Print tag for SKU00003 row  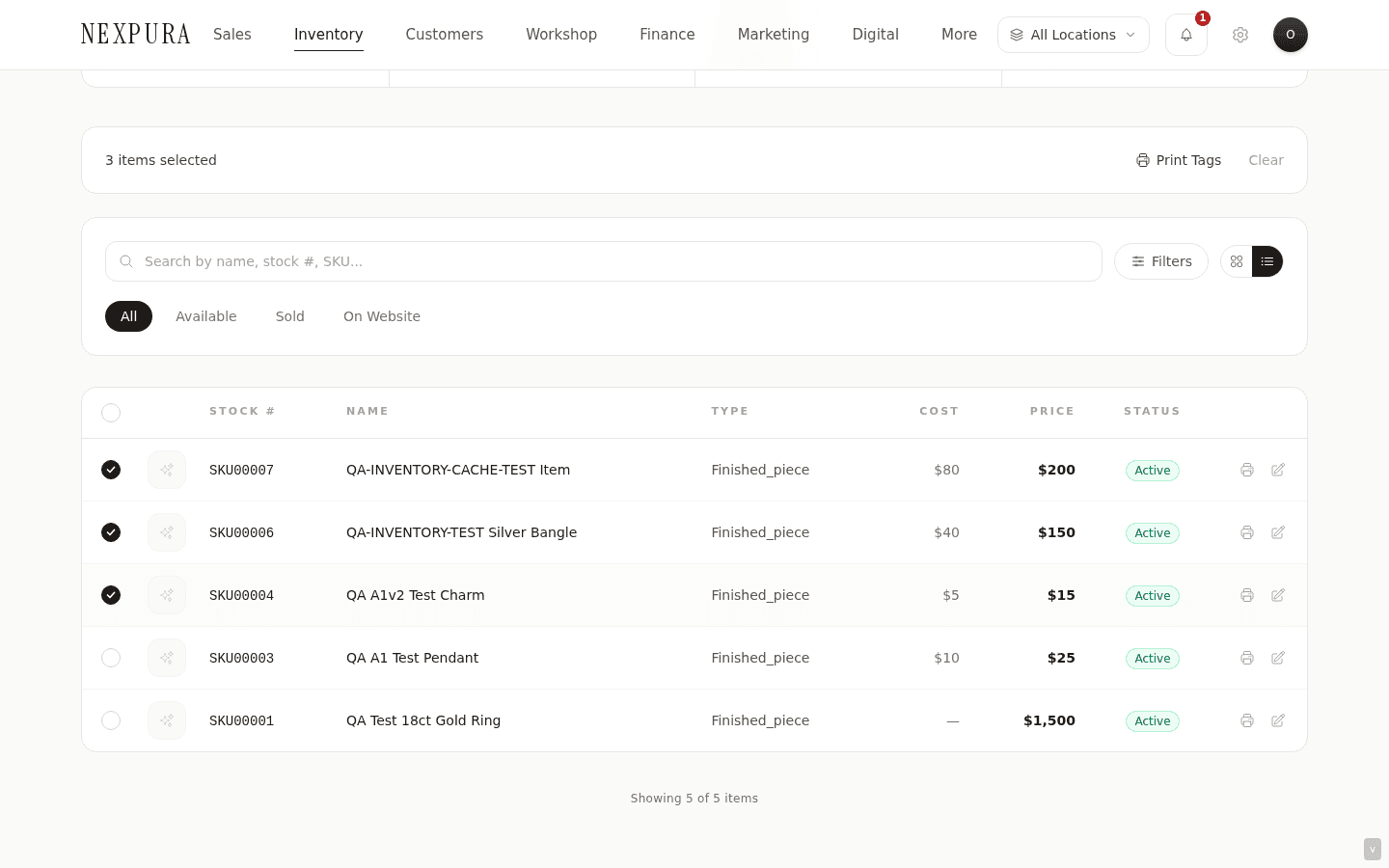point(1247,658)
